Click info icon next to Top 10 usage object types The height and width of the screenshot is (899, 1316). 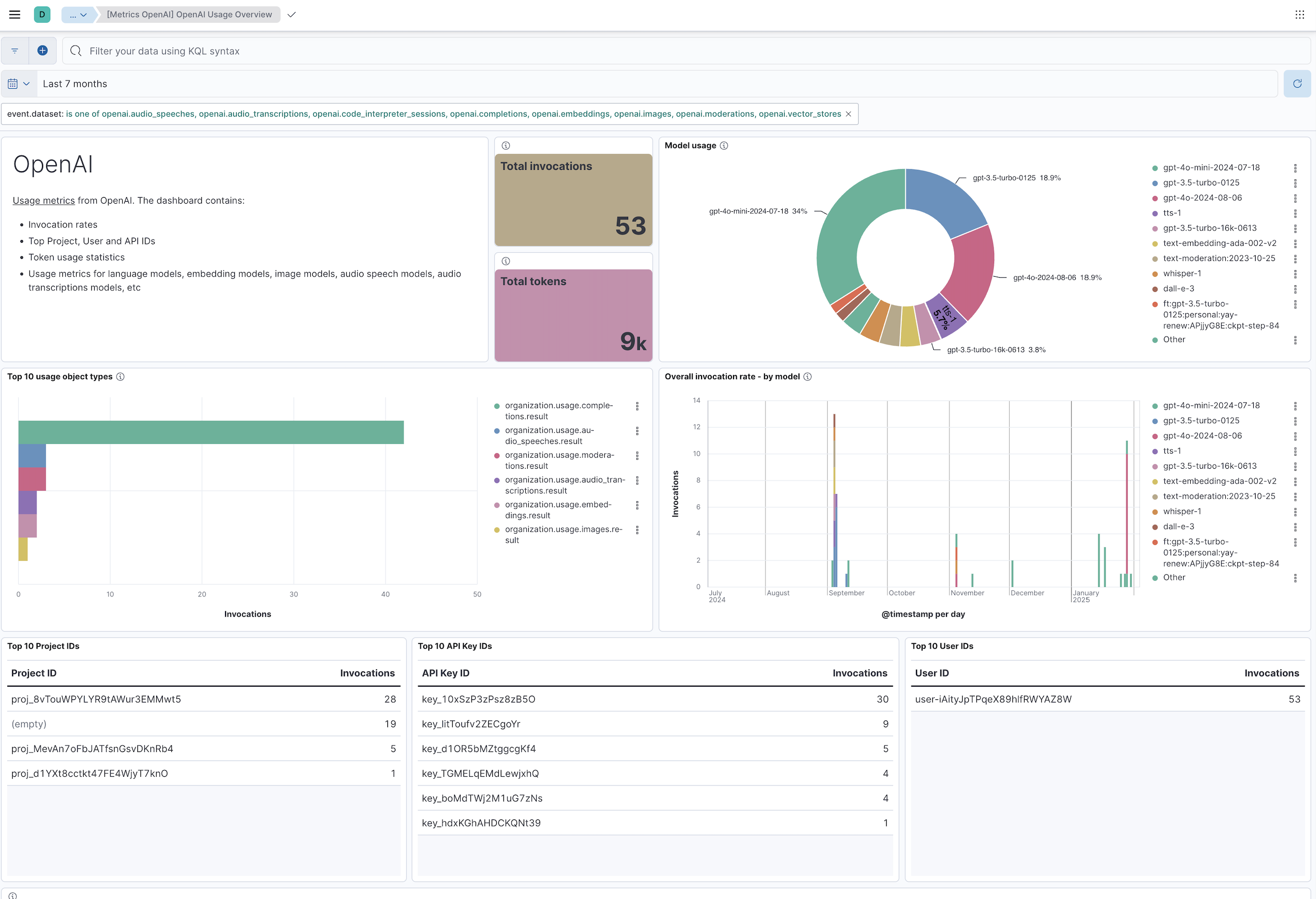120,377
